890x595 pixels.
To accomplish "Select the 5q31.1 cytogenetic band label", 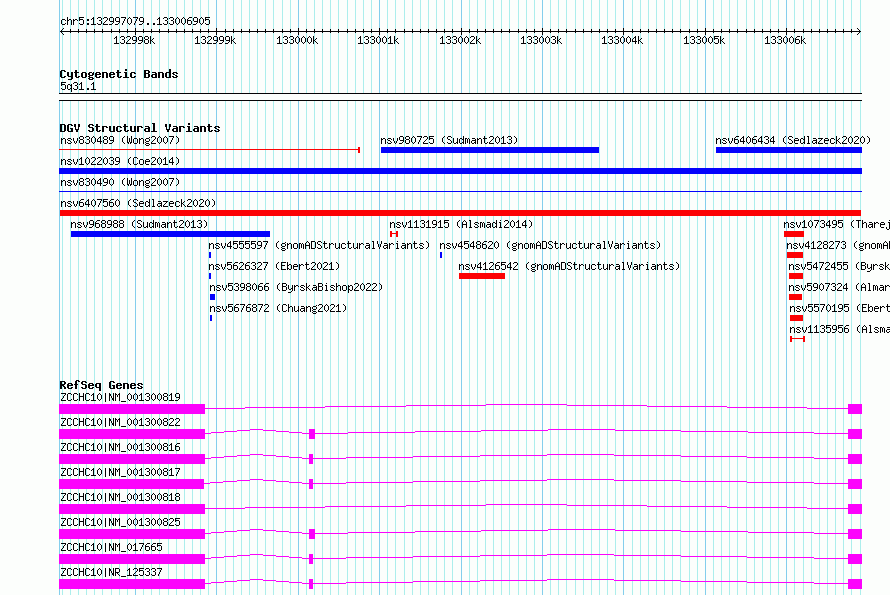I will [78, 86].
